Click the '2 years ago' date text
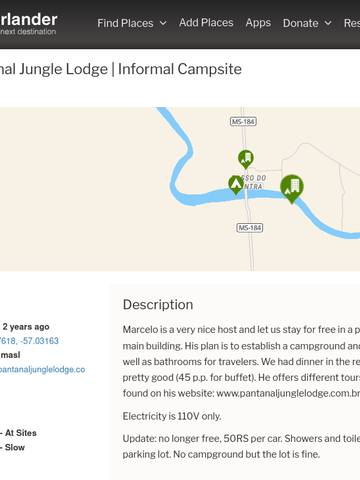The width and height of the screenshot is (360, 480). [x=26, y=327]
